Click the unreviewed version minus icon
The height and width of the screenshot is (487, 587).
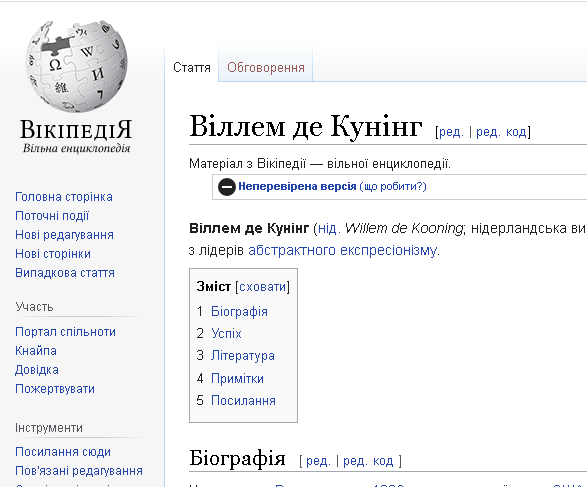pos(226,187)
